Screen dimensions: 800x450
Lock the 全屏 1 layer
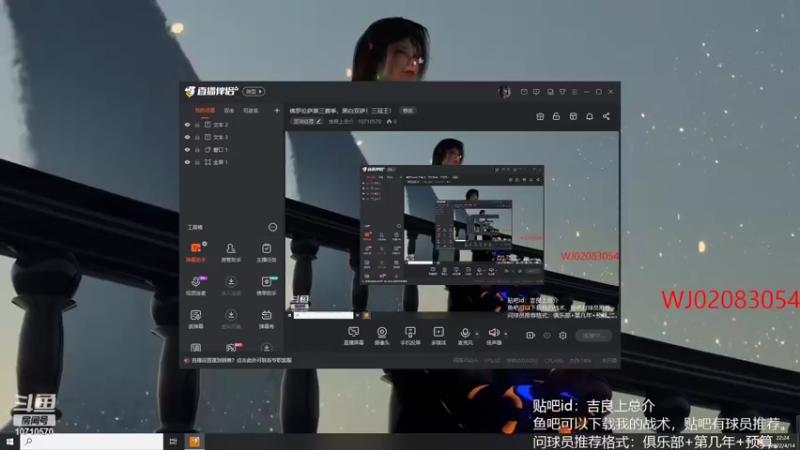pos(197,162)
